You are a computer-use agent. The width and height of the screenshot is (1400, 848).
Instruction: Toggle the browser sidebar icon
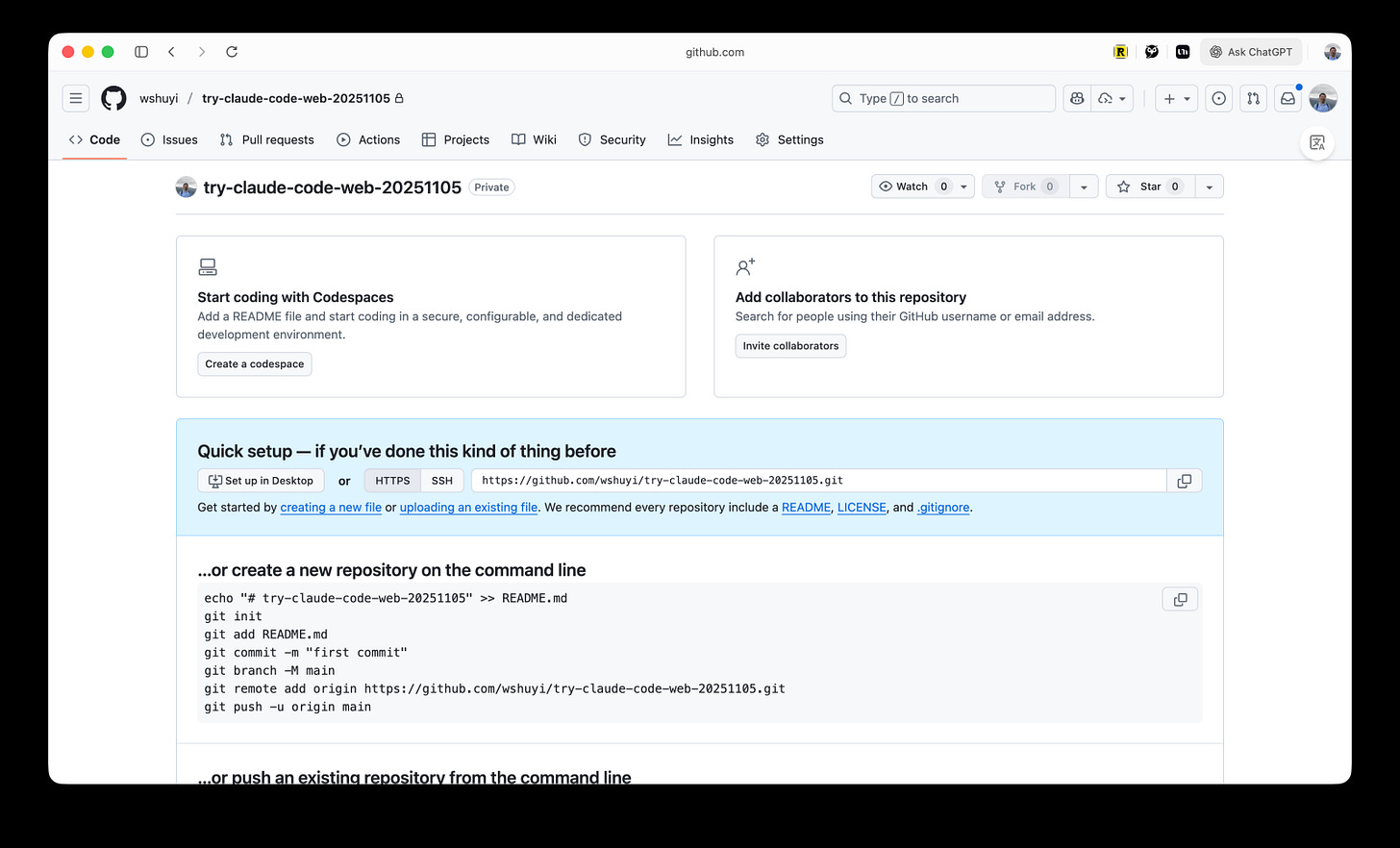coord(141,52)
